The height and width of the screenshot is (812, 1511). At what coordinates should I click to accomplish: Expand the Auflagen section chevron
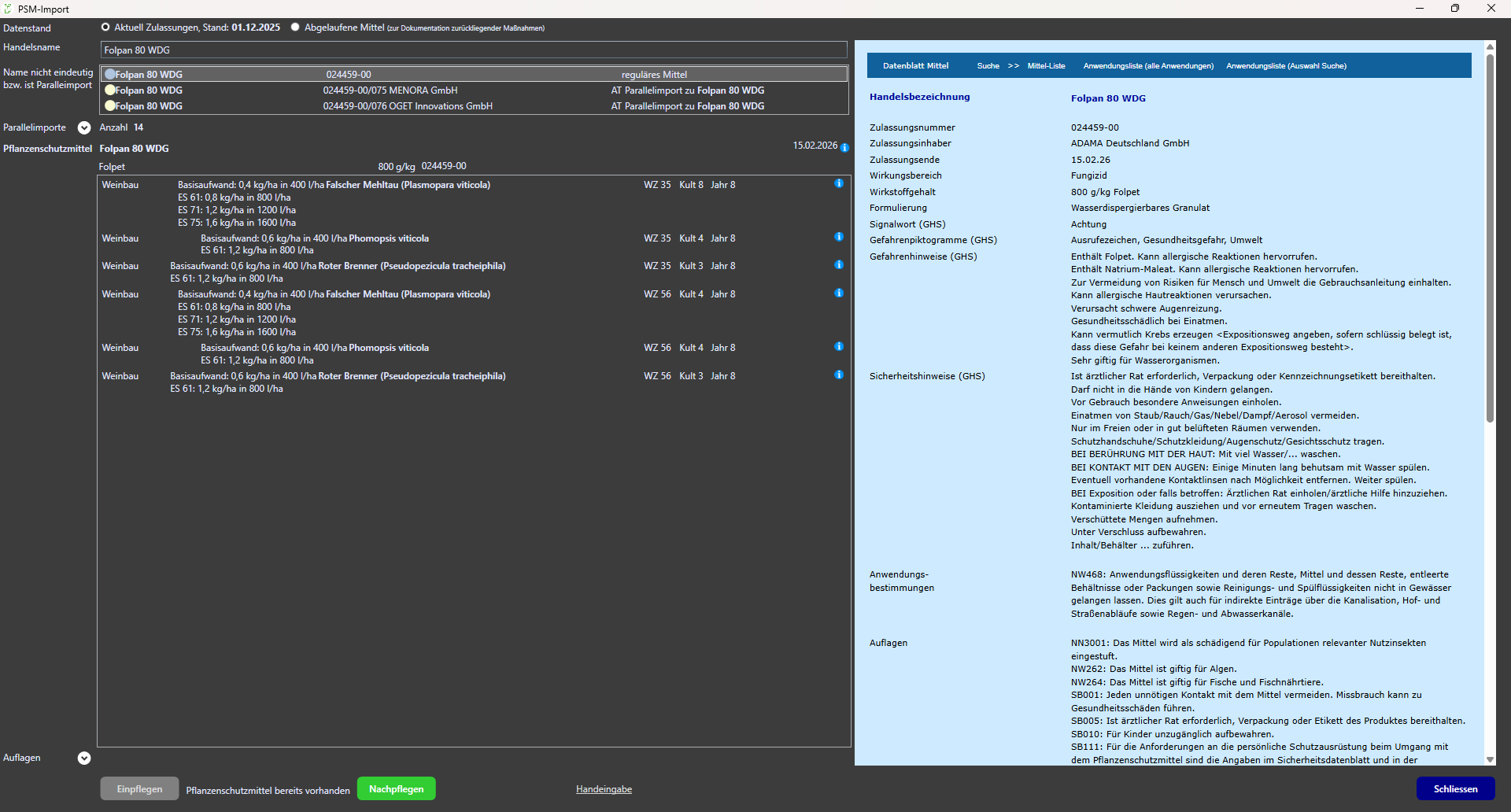[84, 758]
